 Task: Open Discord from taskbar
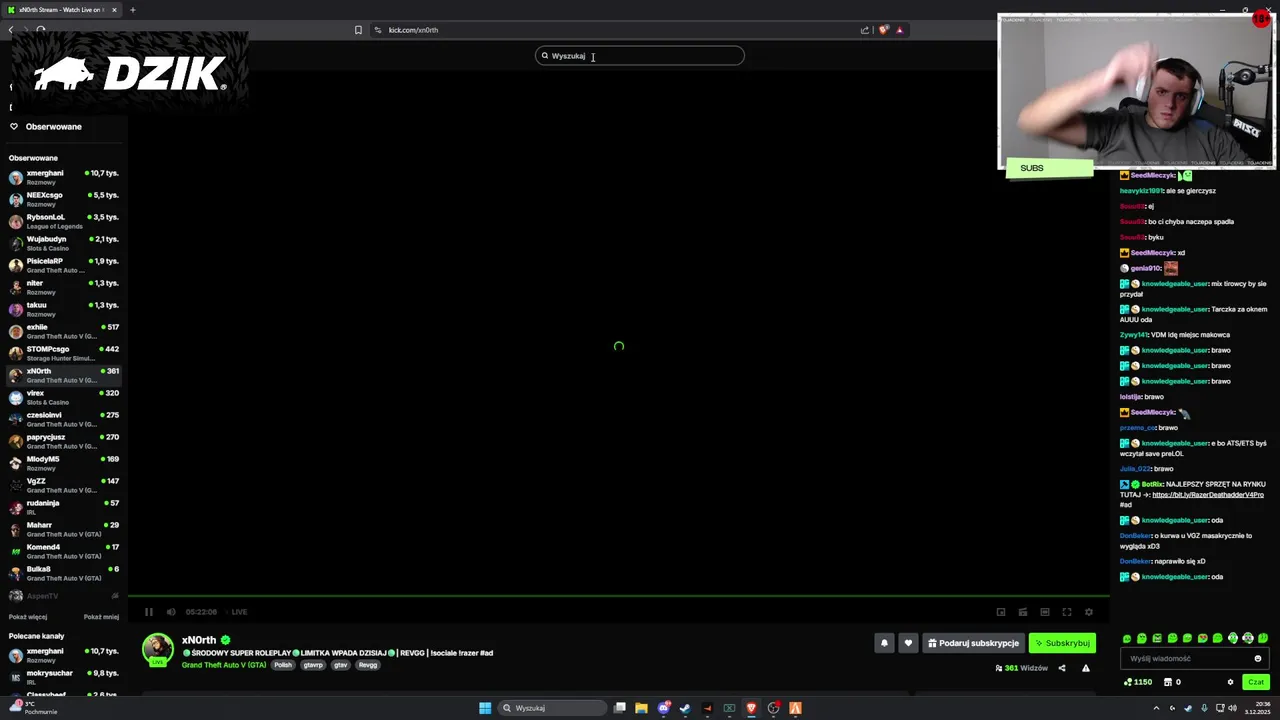(663, 708)
